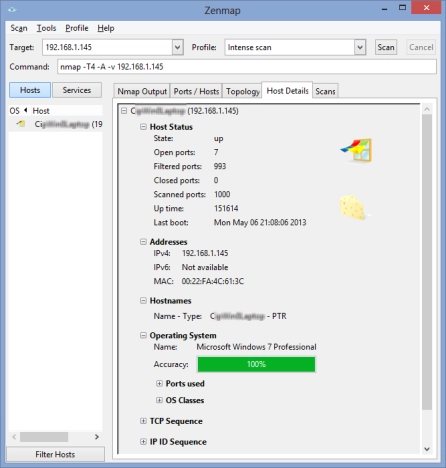Click the Target input field

[x=107, y=47]
